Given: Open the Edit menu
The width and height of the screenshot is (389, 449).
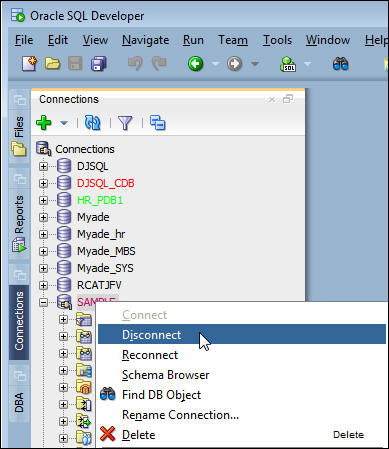Looking at the screenshot, I should [58, 40].
